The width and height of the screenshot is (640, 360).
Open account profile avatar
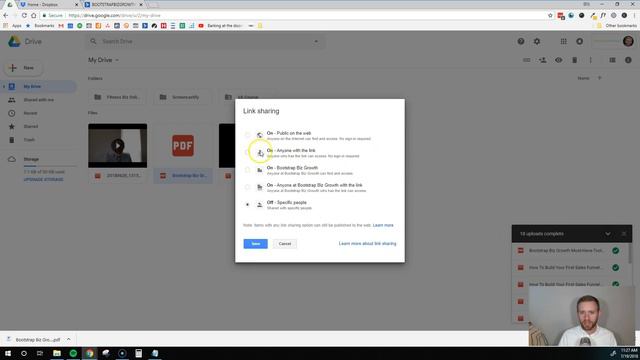tap(628, 41)
